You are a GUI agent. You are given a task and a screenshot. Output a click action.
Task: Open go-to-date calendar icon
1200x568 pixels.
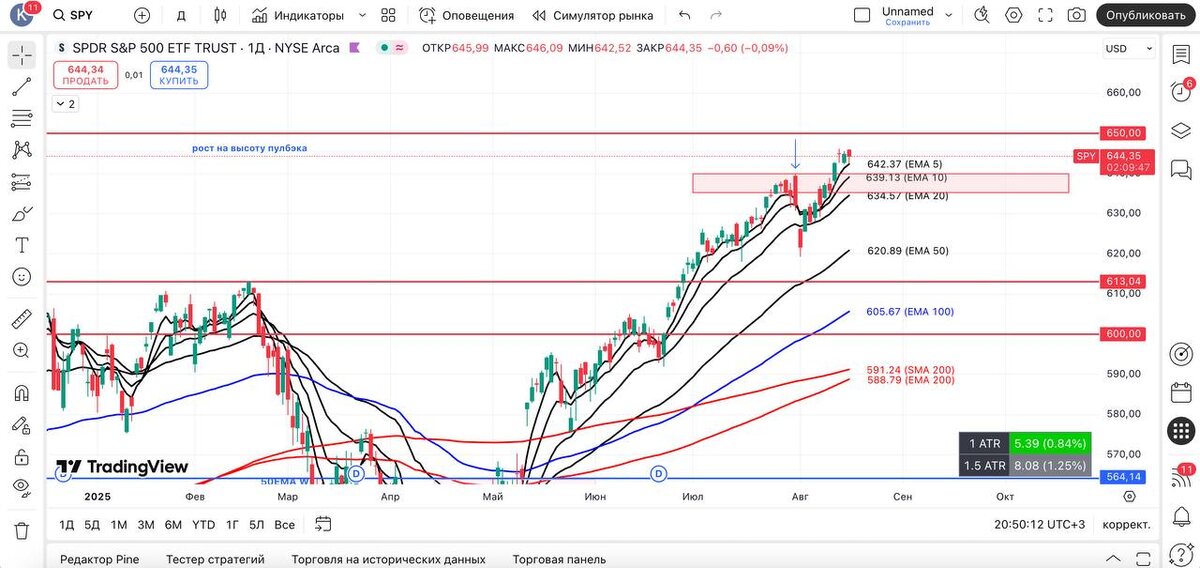pos(323,523)
